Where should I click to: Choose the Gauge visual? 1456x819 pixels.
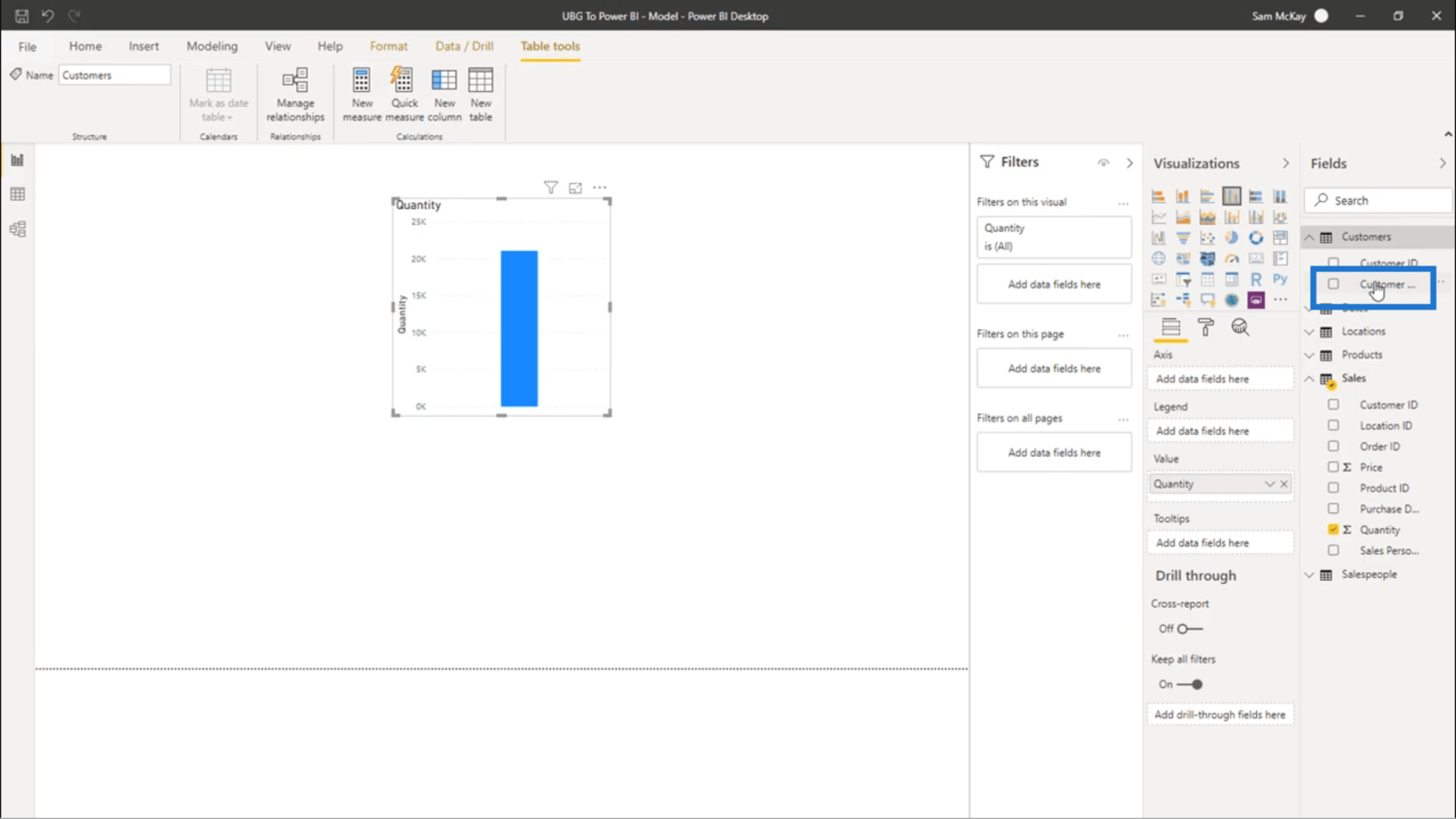pyautogui.click(x=1231, y=259)
